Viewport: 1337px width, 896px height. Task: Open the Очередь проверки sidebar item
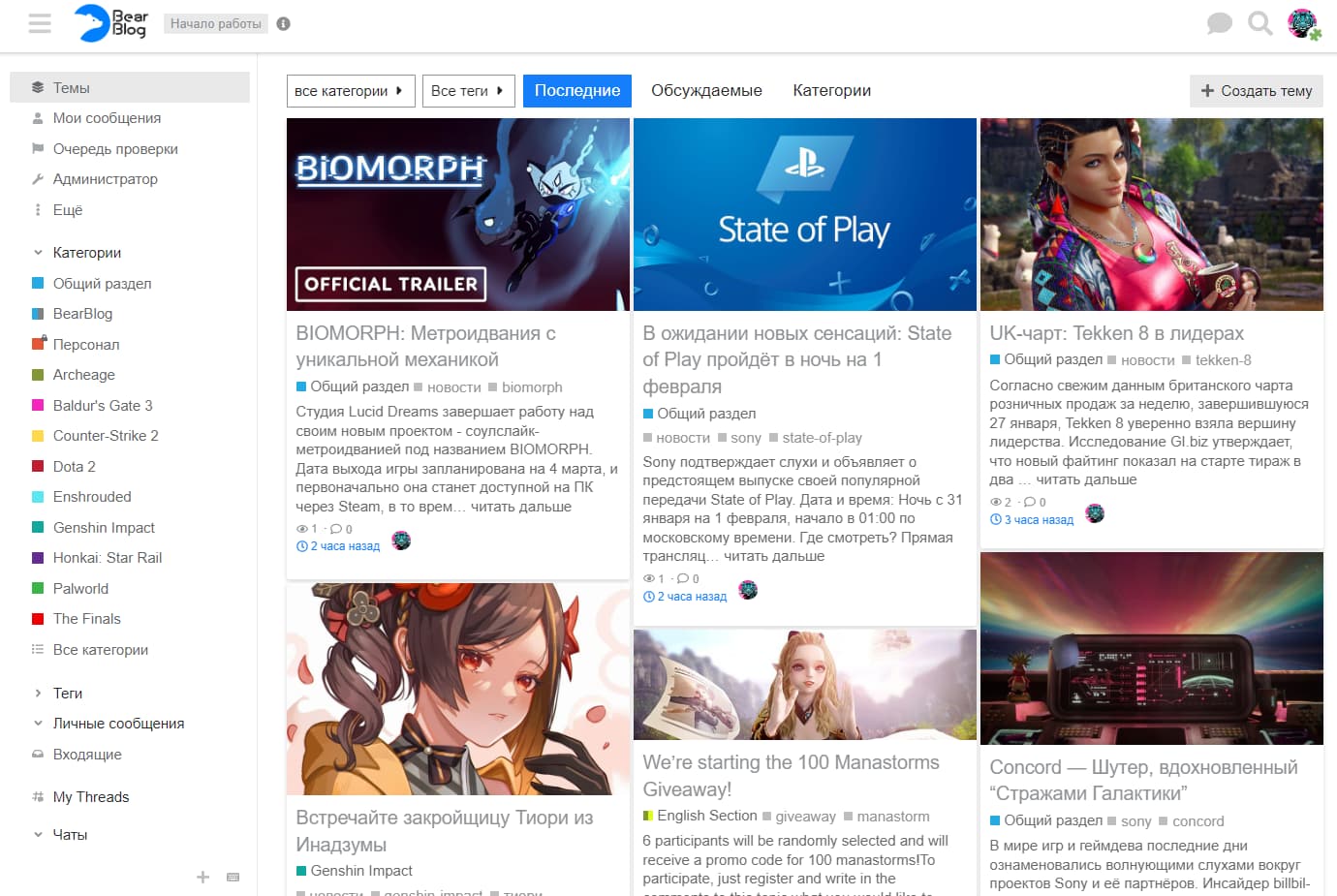[115, 149]
